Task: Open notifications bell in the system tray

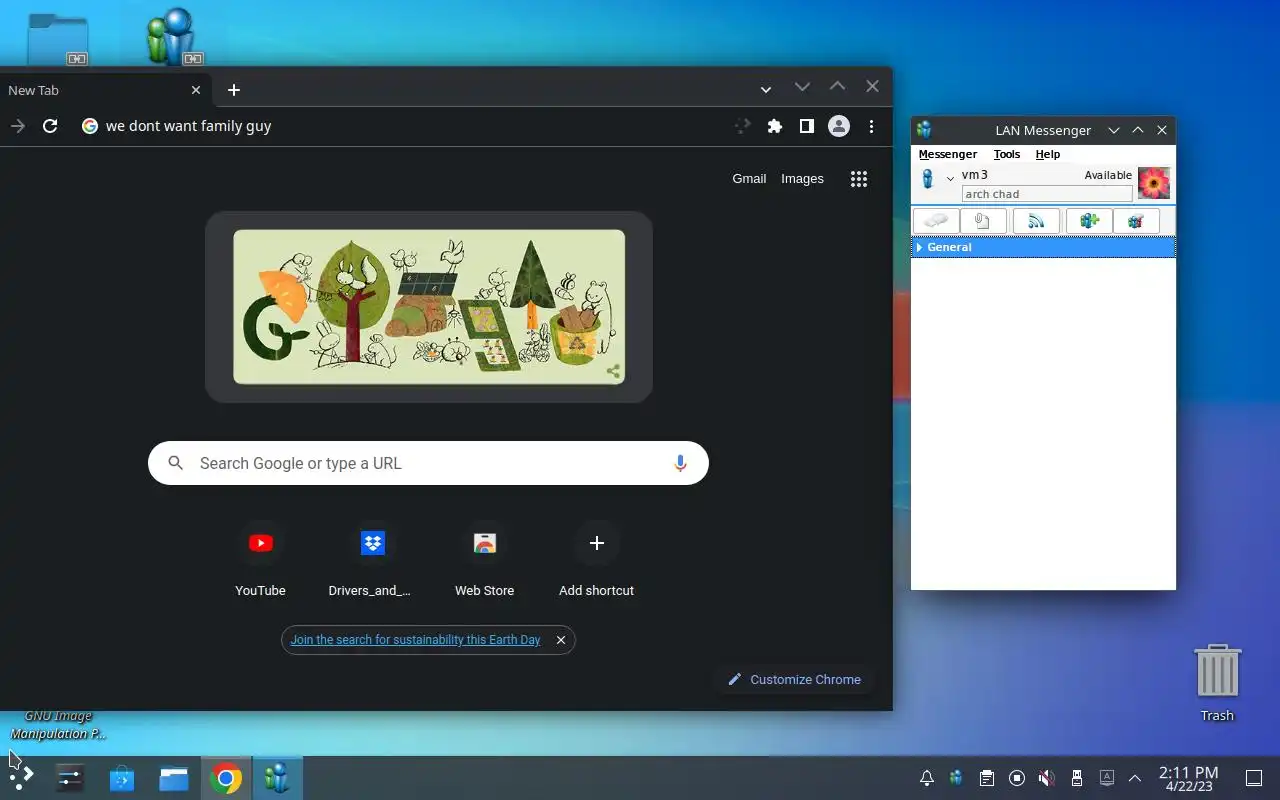Action: point(927,778)
